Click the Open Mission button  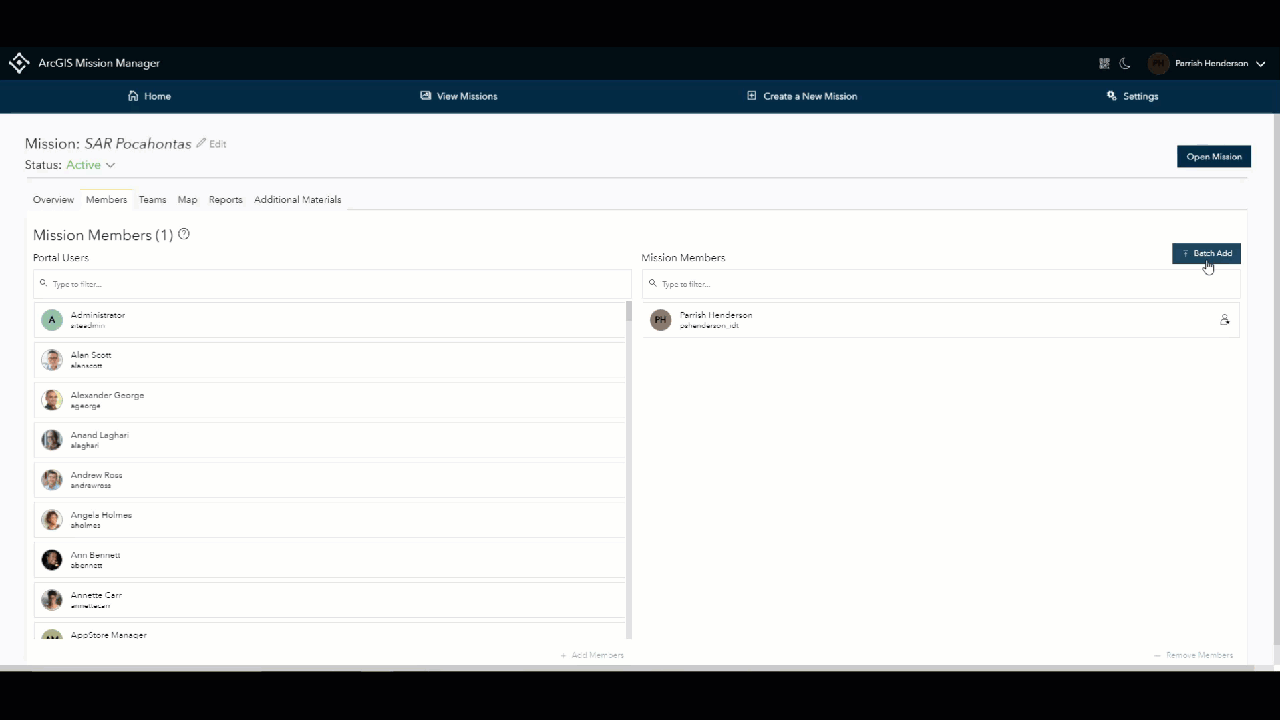(x=1213, y=156)
